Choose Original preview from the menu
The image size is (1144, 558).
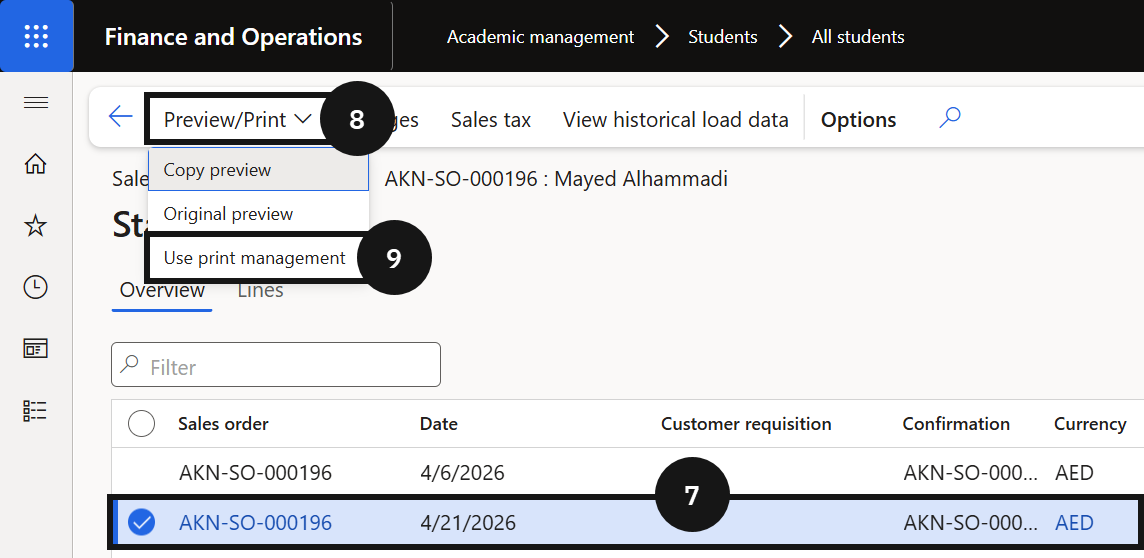click(x=258, y=214)
